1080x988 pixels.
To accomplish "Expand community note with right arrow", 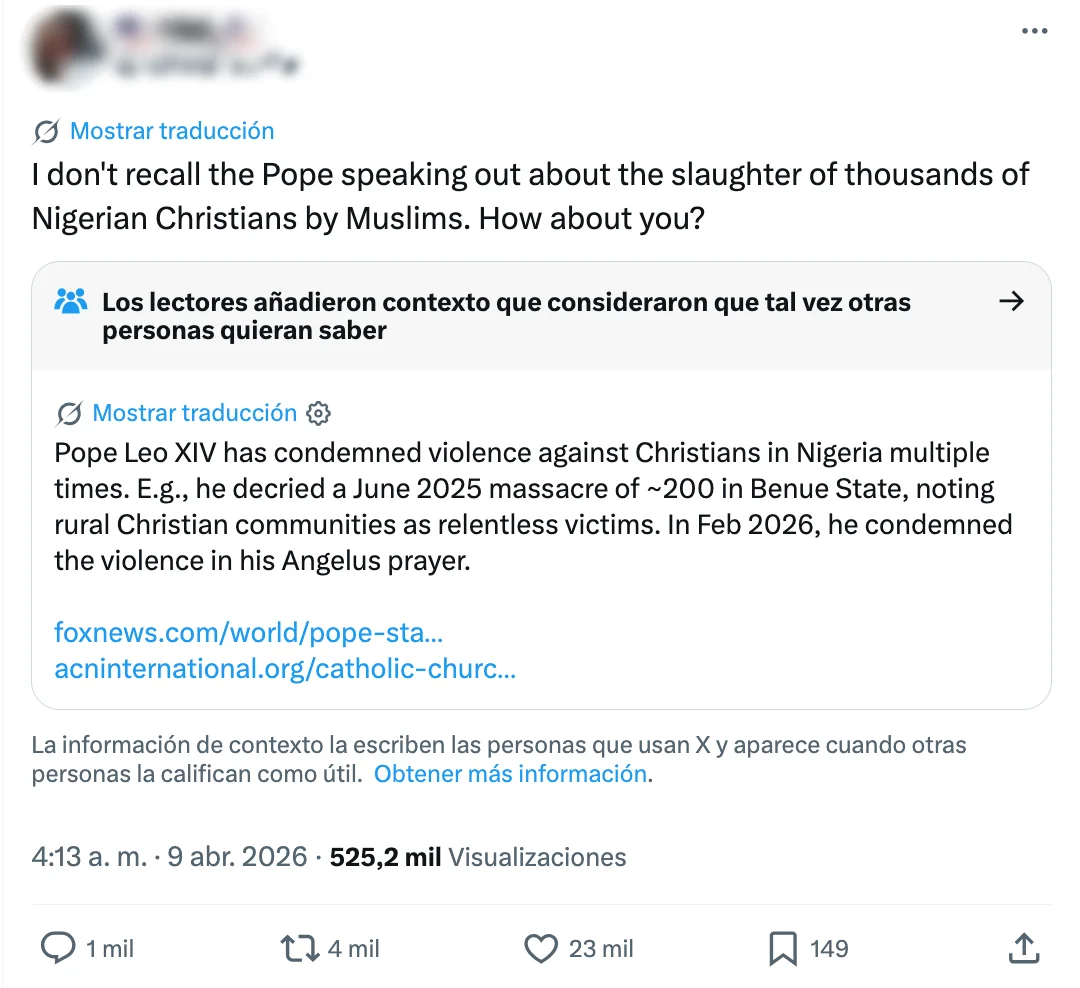I will click(x=1012, y=301).
